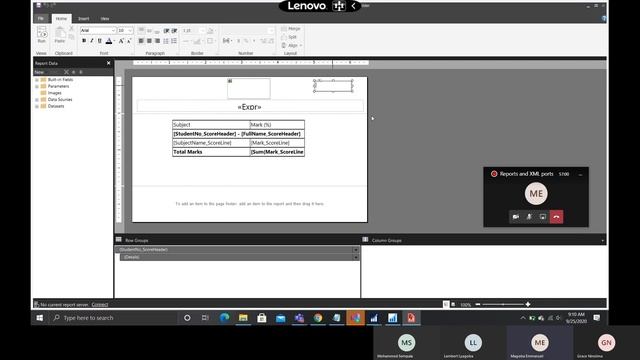Open Details row group dropdown arrow

point(356,257)
